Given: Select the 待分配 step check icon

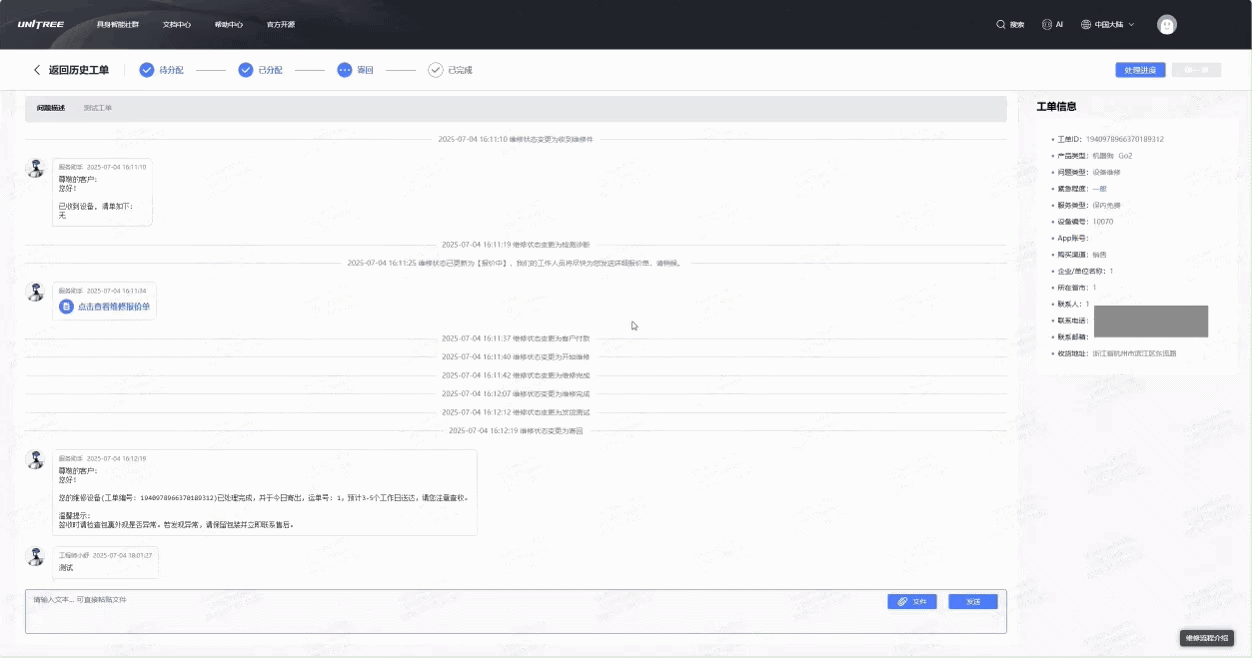Looking at the screenshot, I should (x=147, y=70).
